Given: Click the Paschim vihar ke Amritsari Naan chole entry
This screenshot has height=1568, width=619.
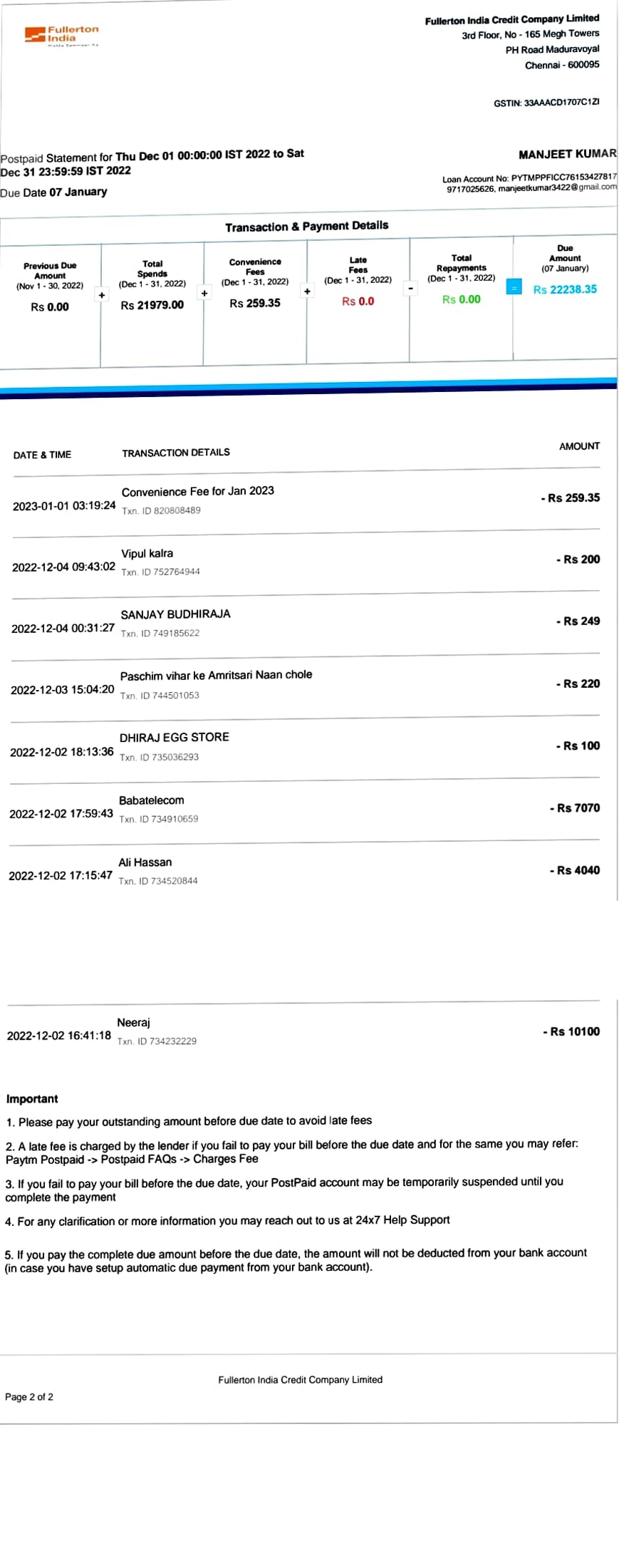Looking at the screenshot, I should click(x=216, y=675).
